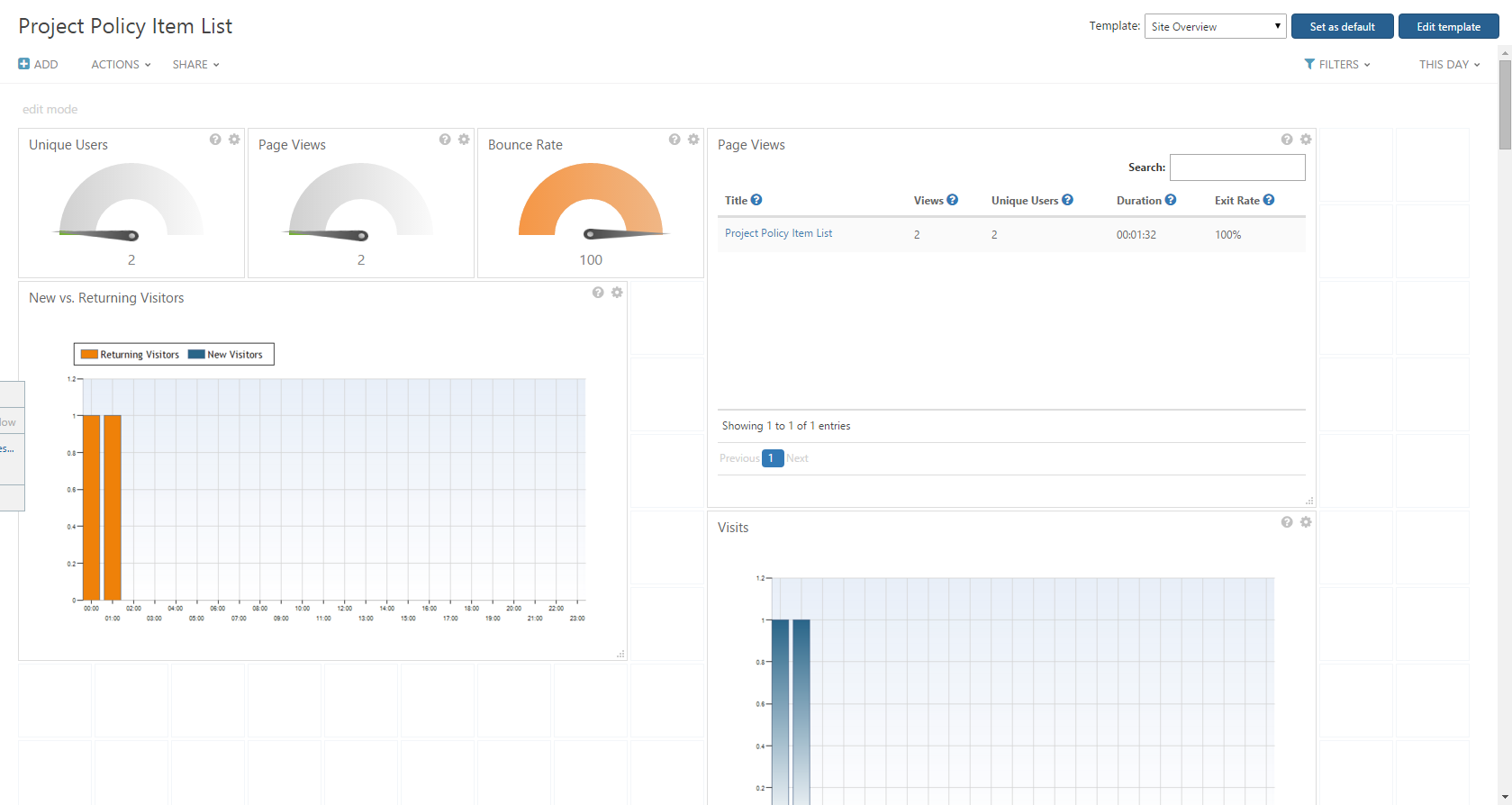Viewport: 1512px width, 805px height.
Task: Click the Project Policy Item List page heading
Action: 125,26
